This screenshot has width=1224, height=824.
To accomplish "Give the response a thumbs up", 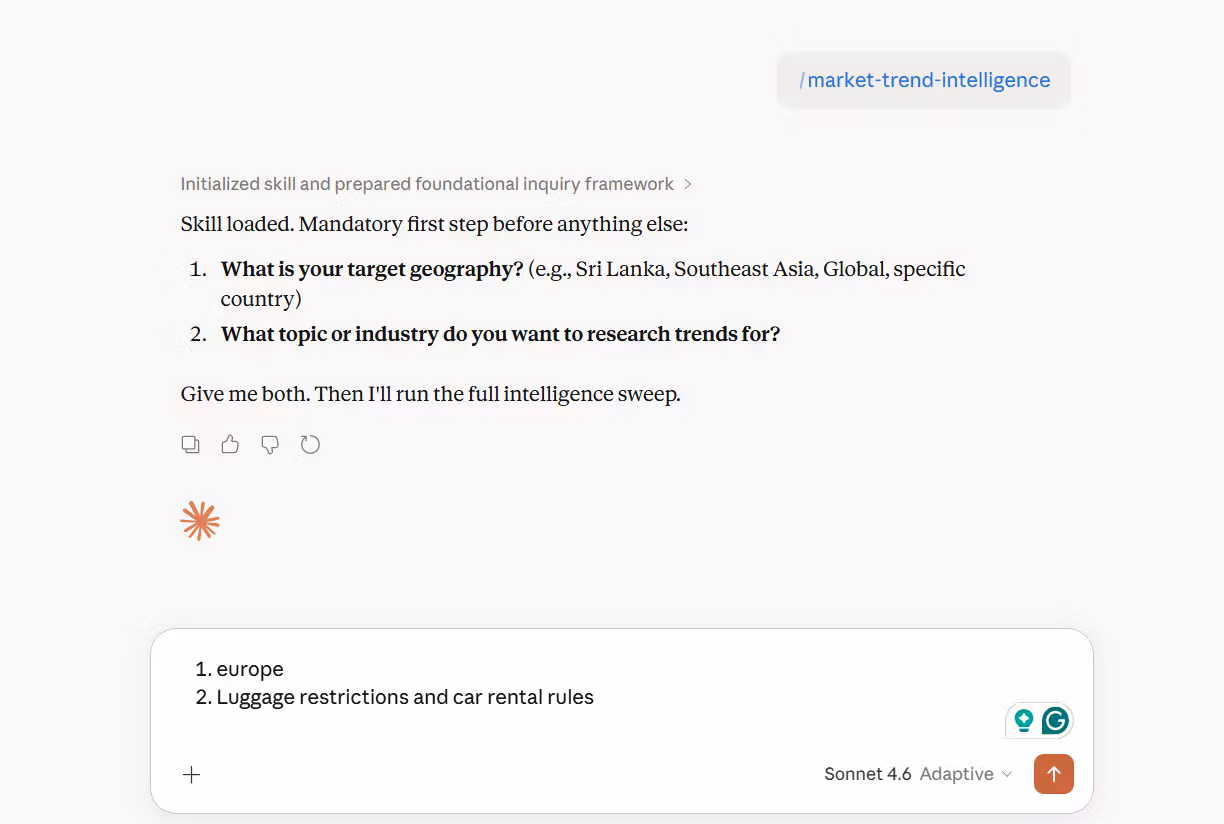I will coord(230,444).
